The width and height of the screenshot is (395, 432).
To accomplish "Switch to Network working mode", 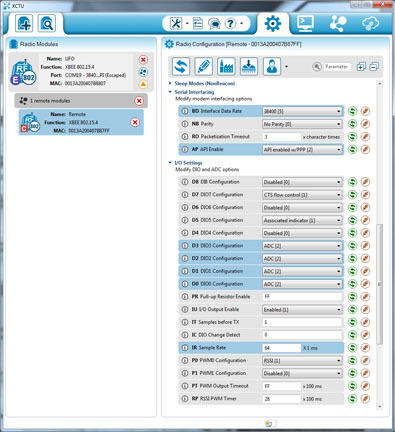I will coord(338,23).
